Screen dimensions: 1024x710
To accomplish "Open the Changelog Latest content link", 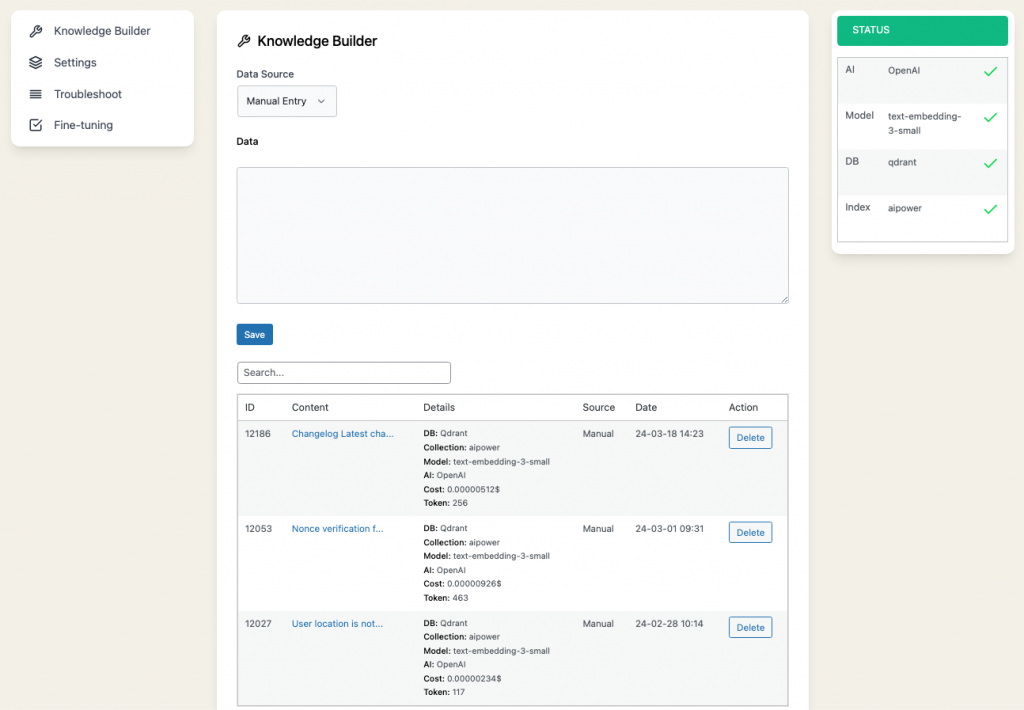I will click(342, 434).
